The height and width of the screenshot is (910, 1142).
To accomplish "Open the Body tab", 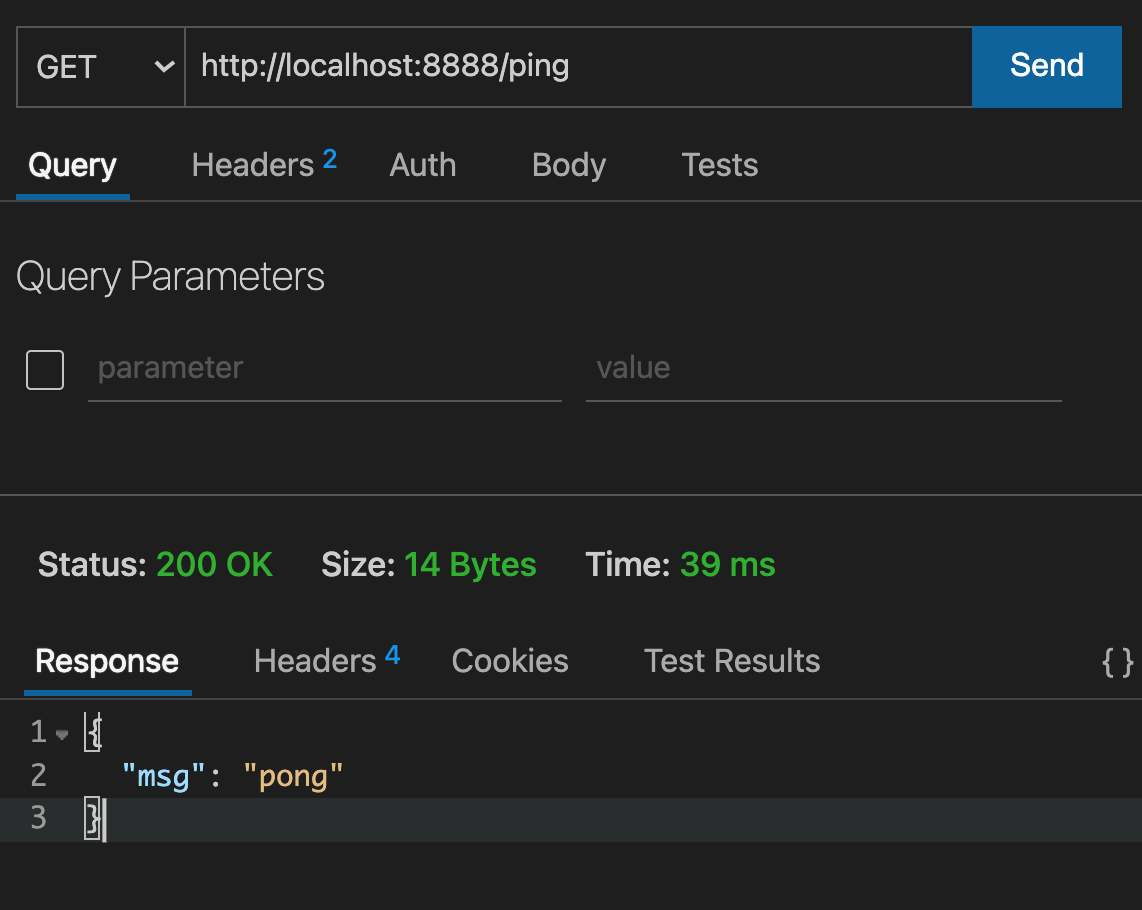I will coord(568,165).
